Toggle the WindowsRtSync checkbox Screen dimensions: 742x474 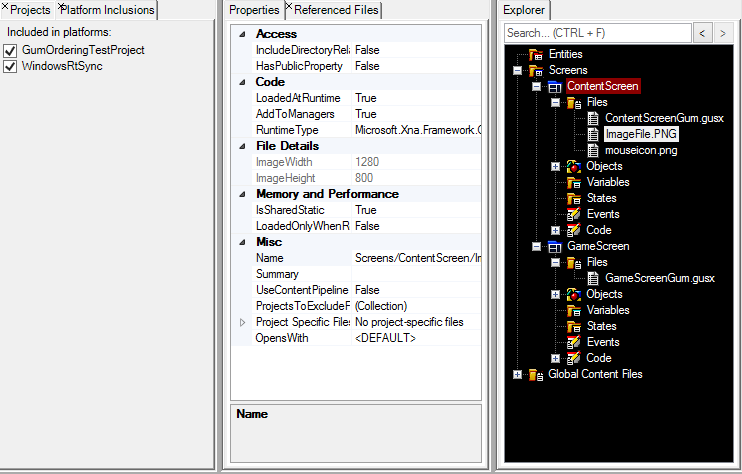tap(11, 66)
